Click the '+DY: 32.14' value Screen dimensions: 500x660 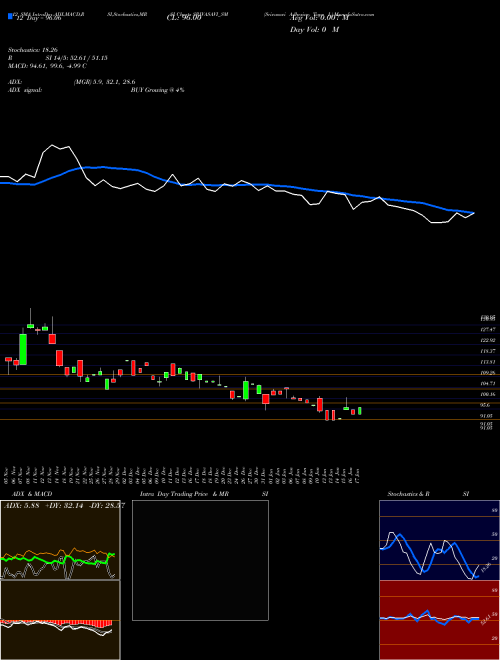64,506
